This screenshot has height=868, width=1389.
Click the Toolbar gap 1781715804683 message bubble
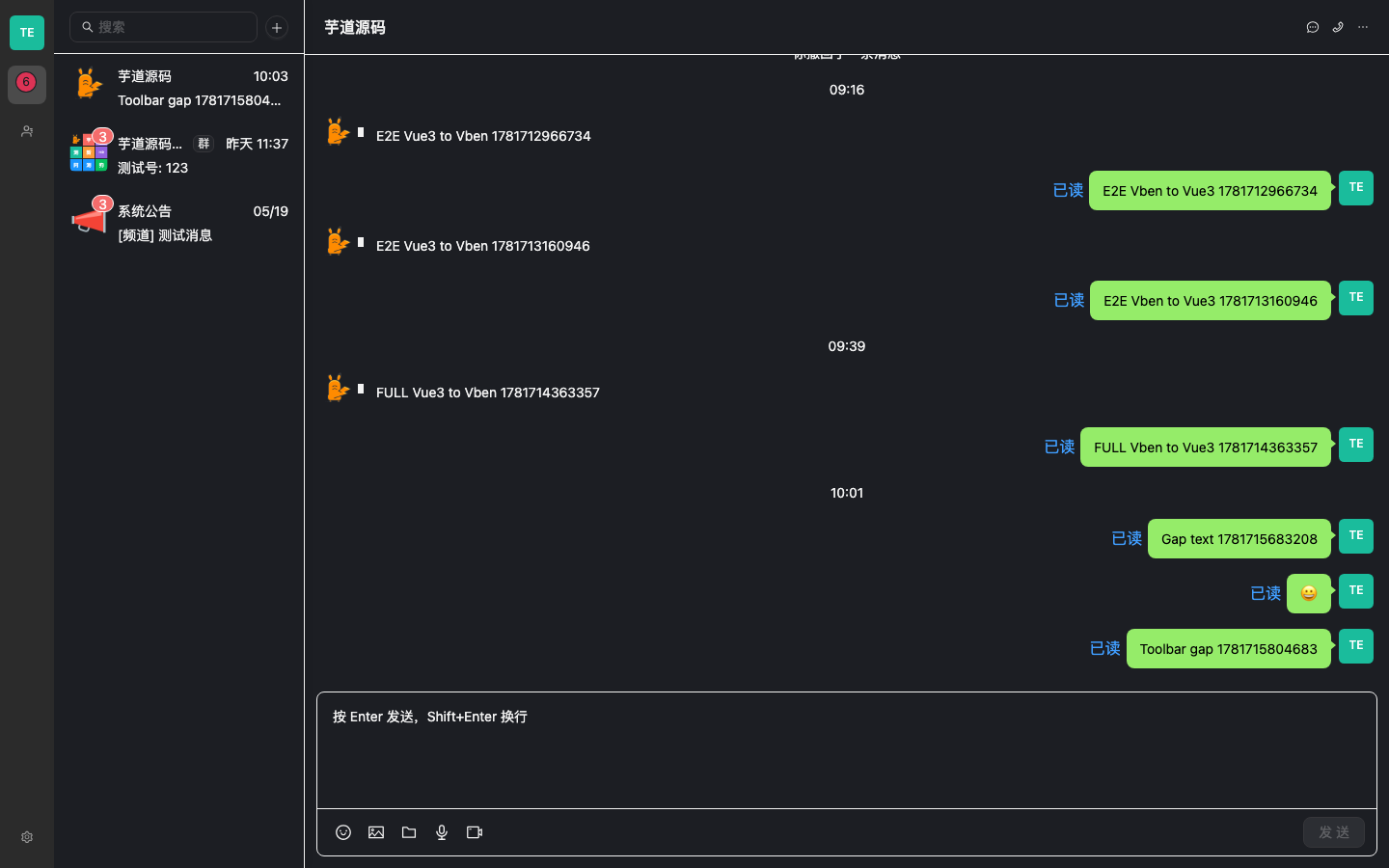click(x=1229, y=648)
